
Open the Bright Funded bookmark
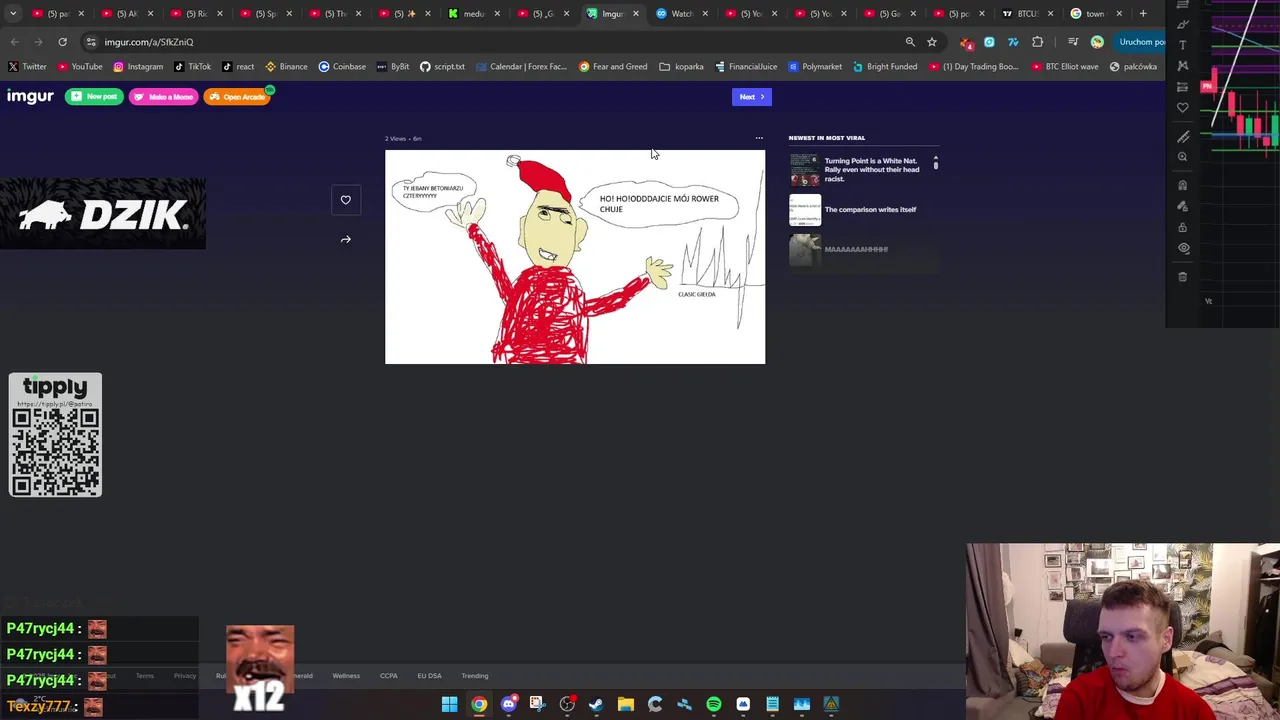[x=885, y=67]
